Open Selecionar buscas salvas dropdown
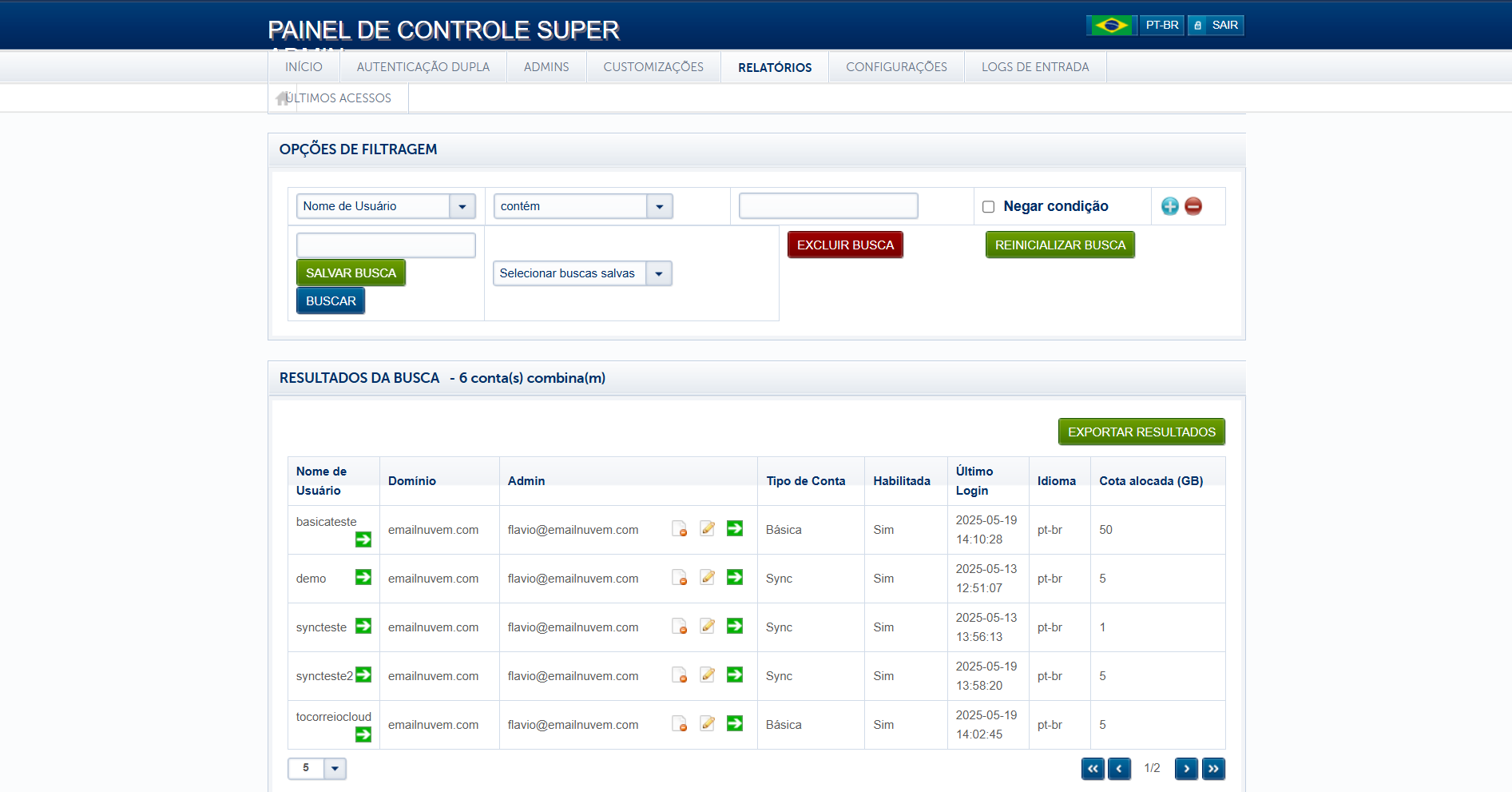Viewport: 1512px width, 792px height. coord(658,273)
